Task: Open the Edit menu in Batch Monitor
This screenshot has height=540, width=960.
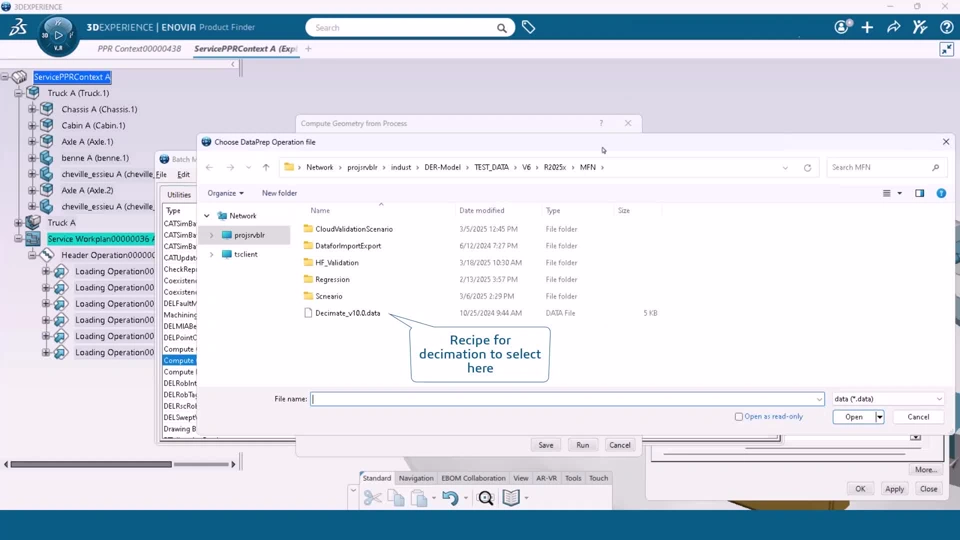Action: 183,174
